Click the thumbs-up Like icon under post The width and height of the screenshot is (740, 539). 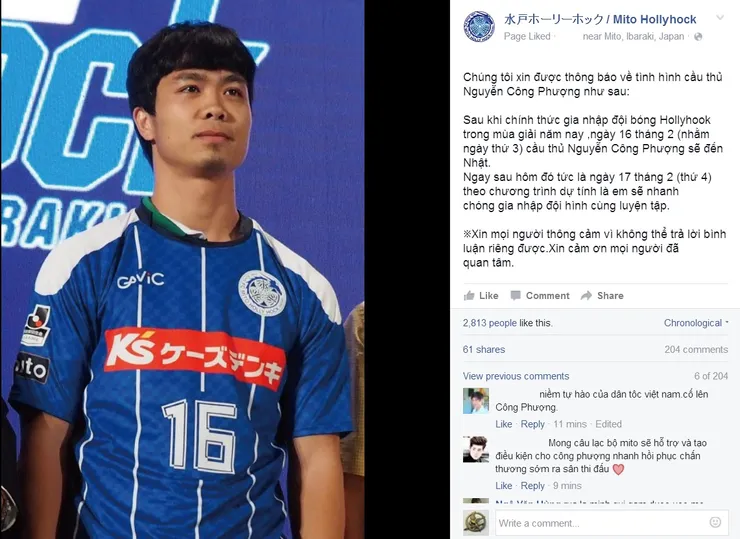[469, 296]
